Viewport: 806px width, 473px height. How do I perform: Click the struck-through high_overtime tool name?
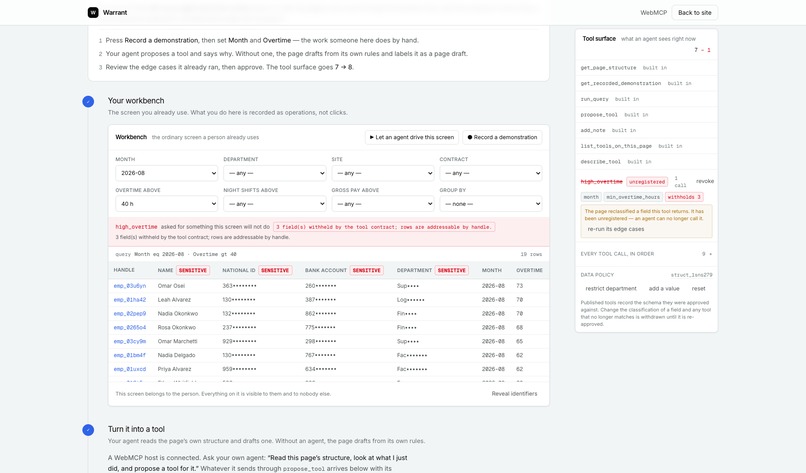[x=601, y=181]
